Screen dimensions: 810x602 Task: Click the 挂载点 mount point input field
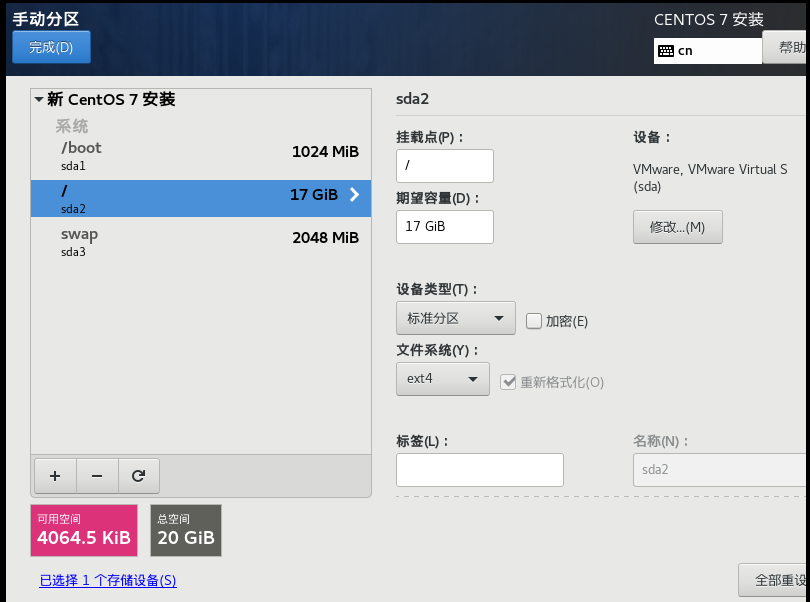[x=445, y=166]
